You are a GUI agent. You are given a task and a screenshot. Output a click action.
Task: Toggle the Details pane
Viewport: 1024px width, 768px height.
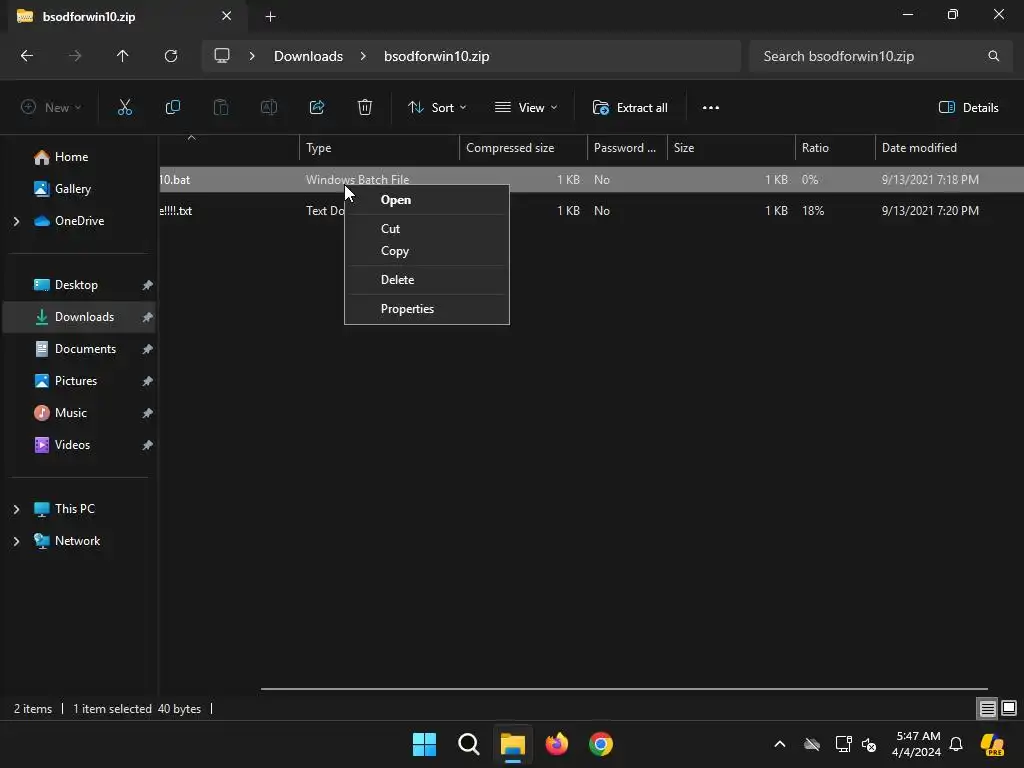tap(968, 108)
